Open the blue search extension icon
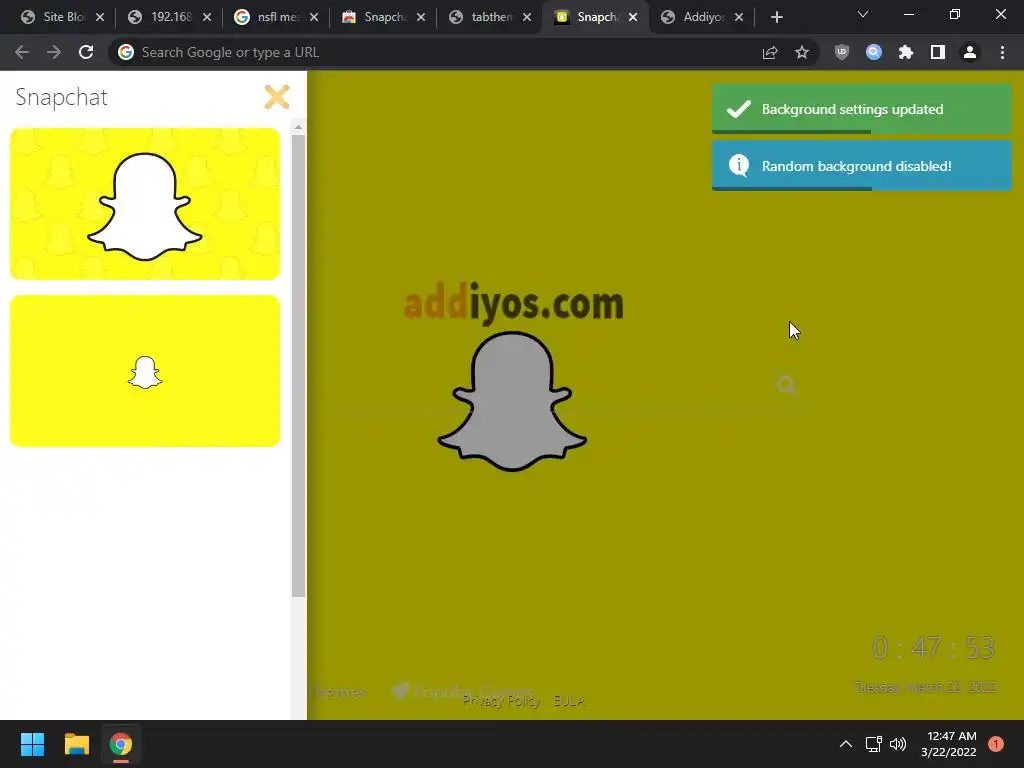This screenshot has width=1024, height=768. pyautogui.click(x=874, y=52)
